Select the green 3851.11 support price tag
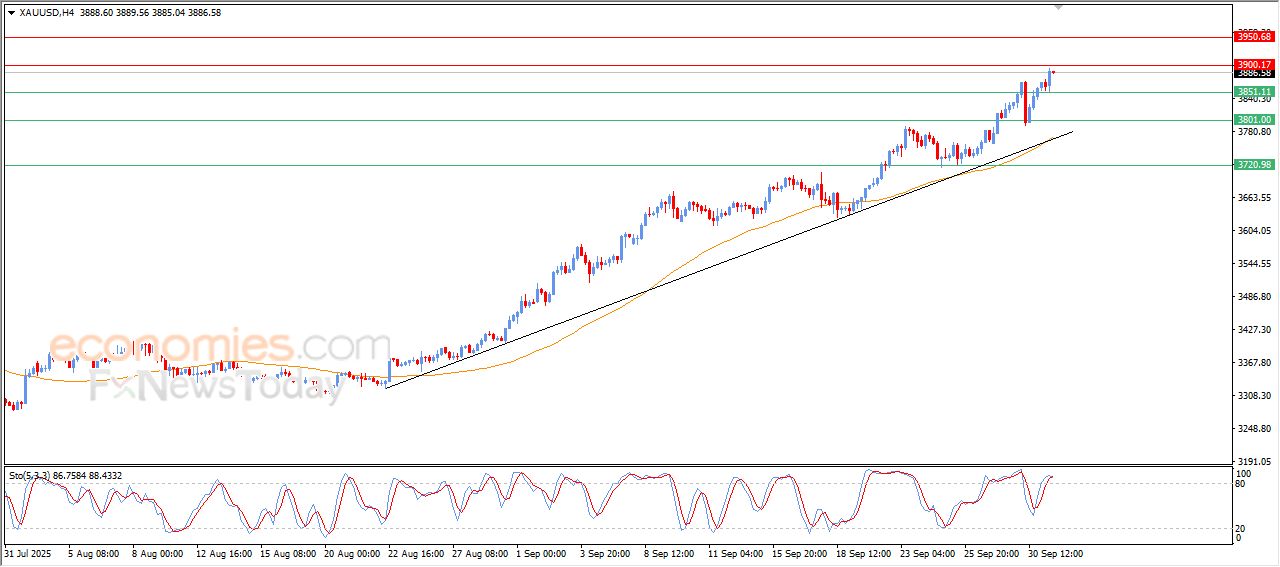 click(1254, 91)
